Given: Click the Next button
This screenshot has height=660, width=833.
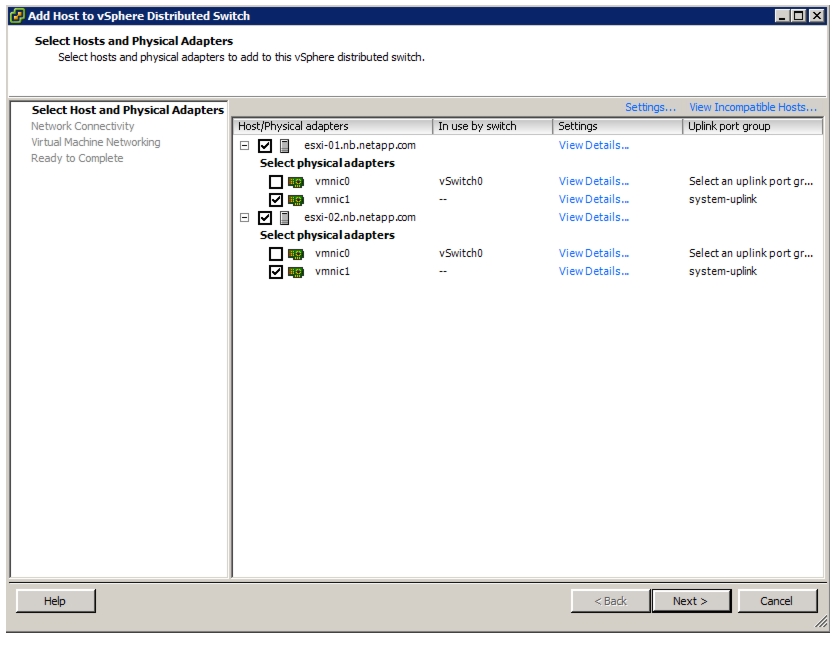Looking at the screenshot, I should pyautogui.click(x=691, y=601).
